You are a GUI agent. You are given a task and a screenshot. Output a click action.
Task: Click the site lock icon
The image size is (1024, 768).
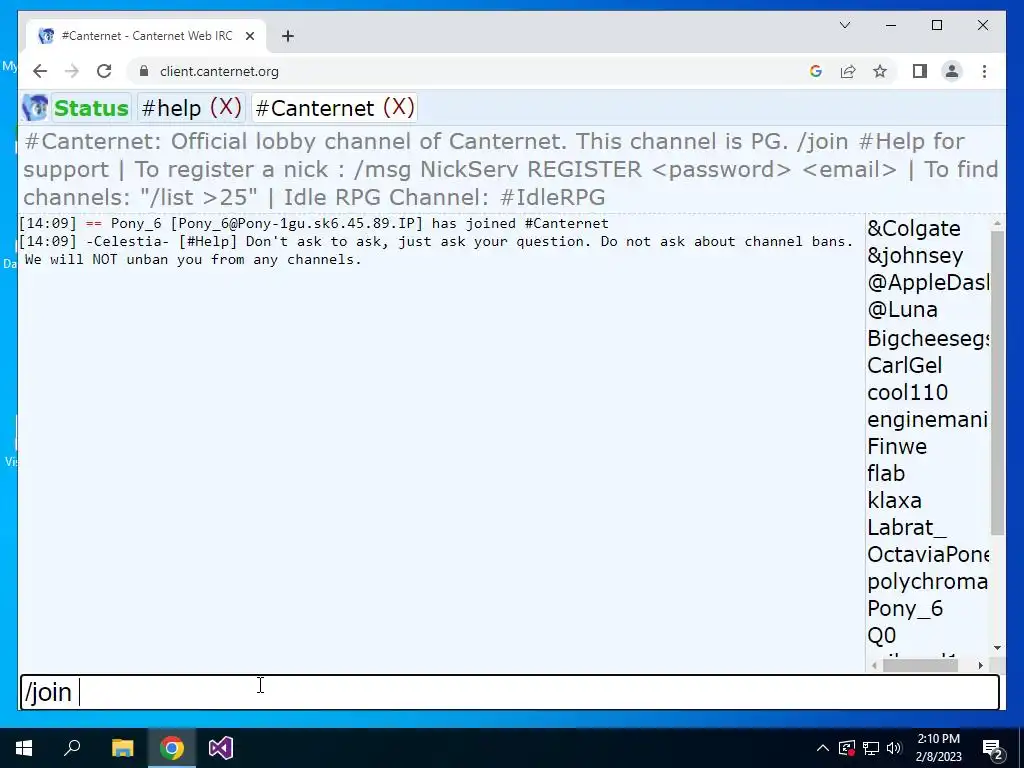(144, 71)
